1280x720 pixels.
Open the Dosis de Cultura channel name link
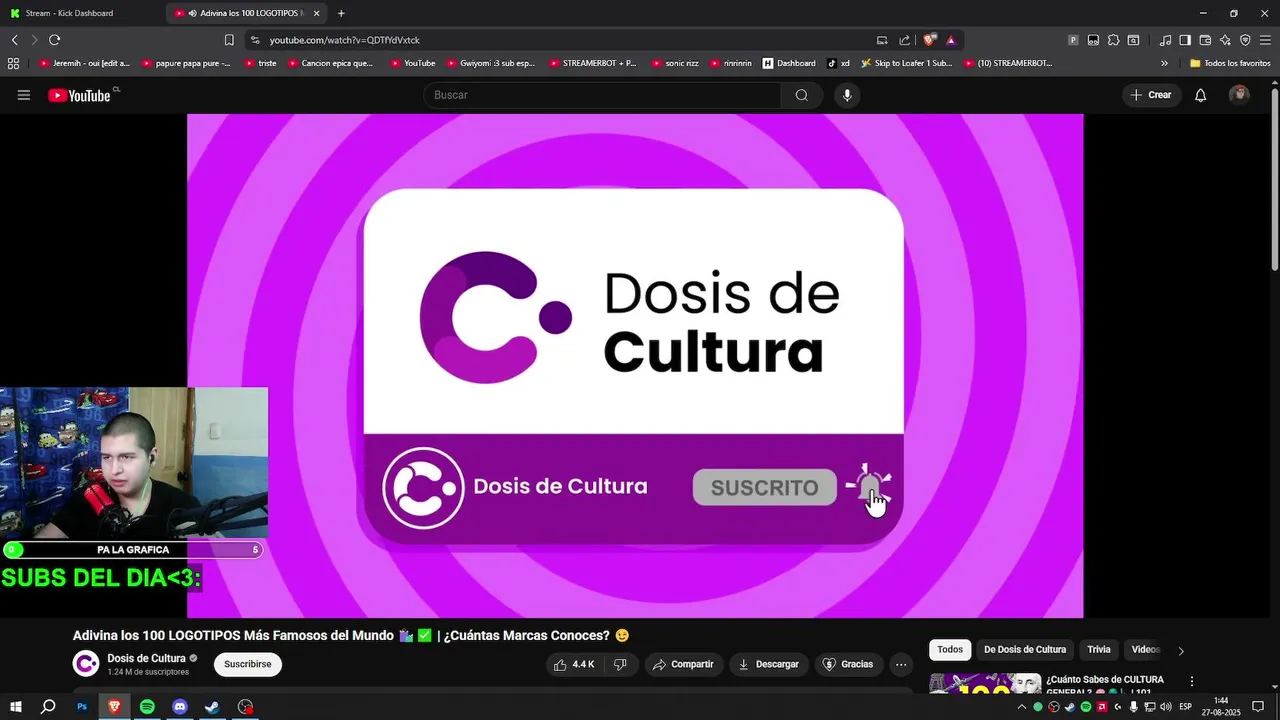point(146,658)
